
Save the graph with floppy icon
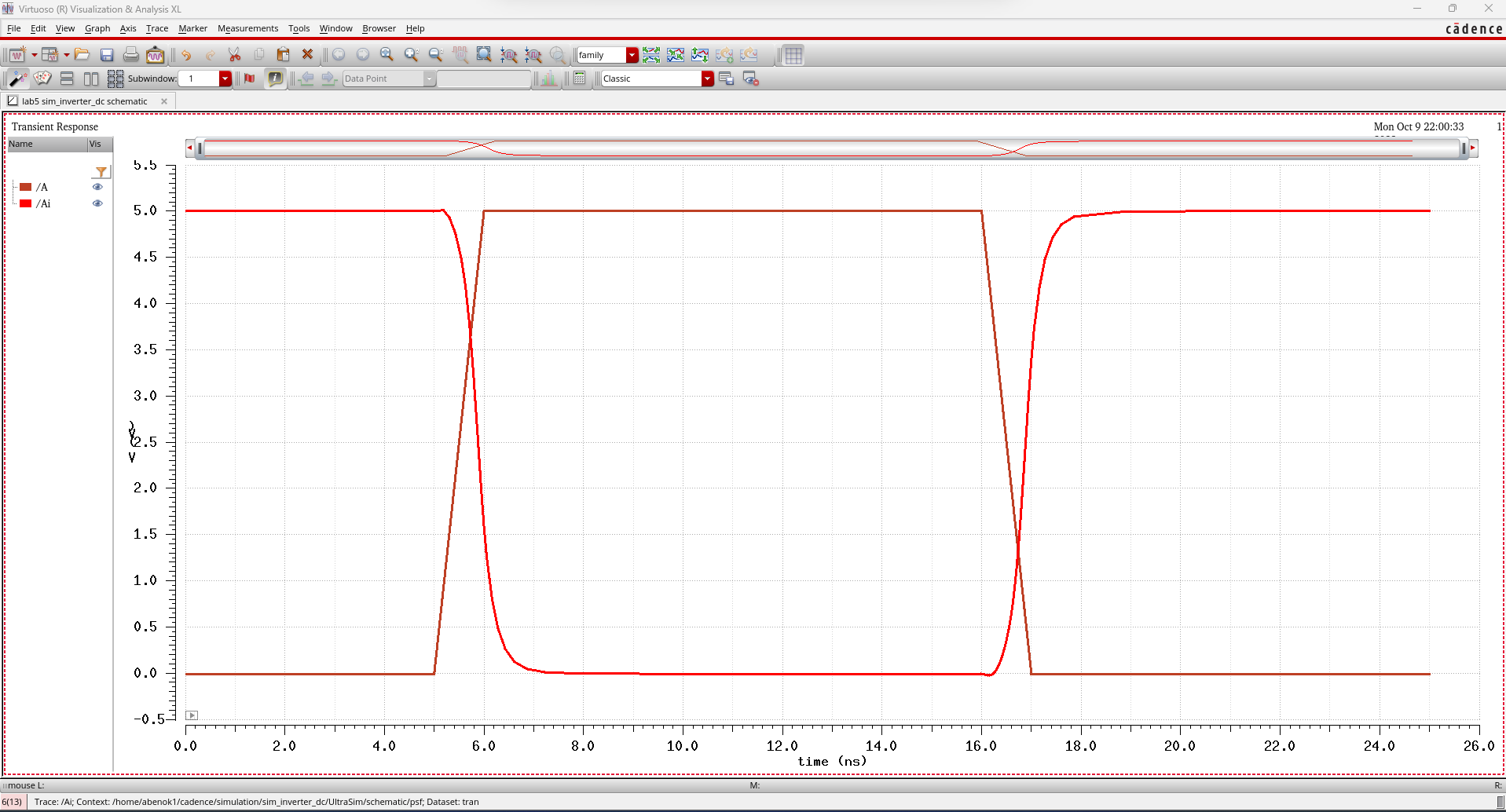[x=107, y=55]
